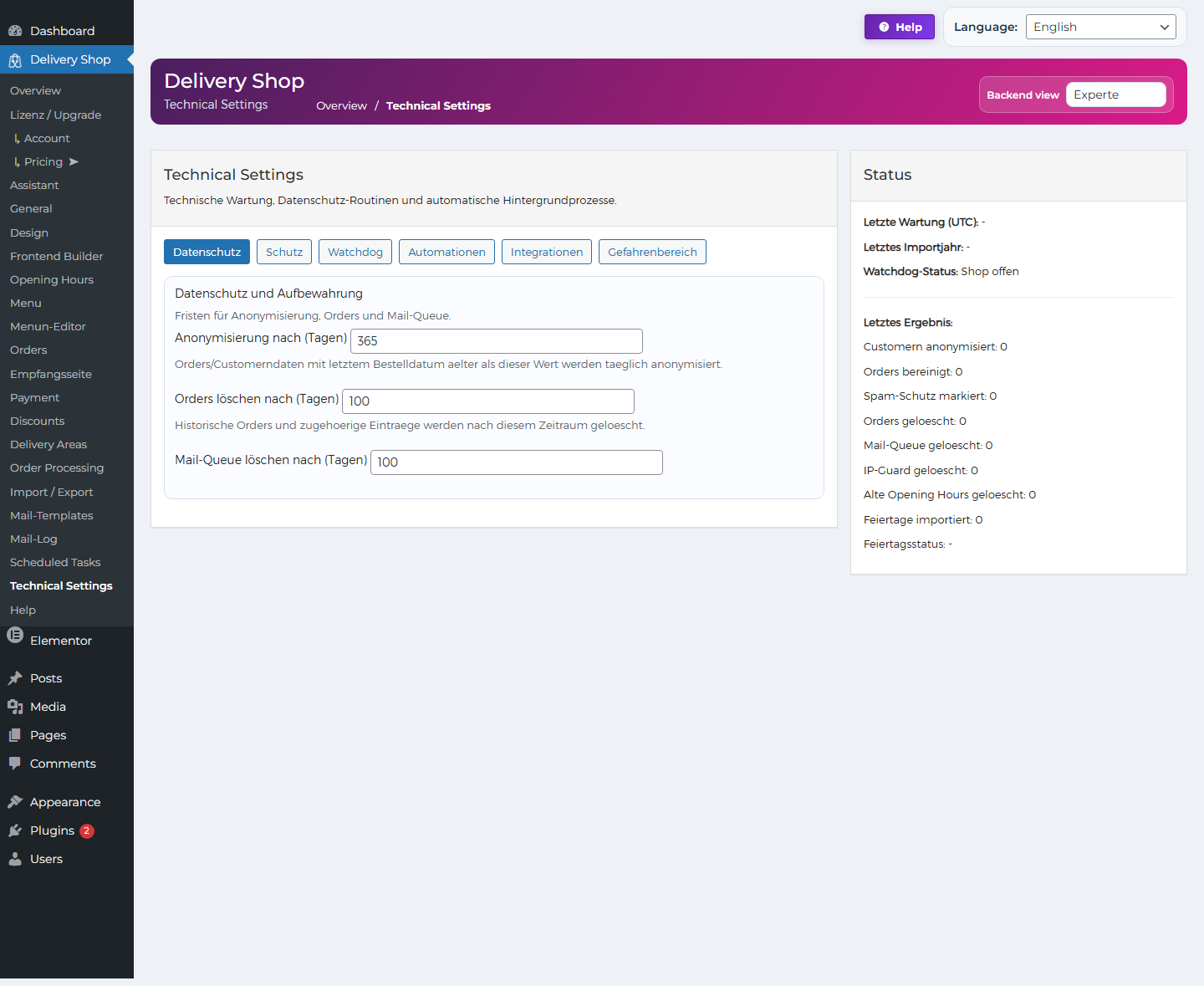
Task: Select the Integrationen tab
Action: [x=547, y=252]
